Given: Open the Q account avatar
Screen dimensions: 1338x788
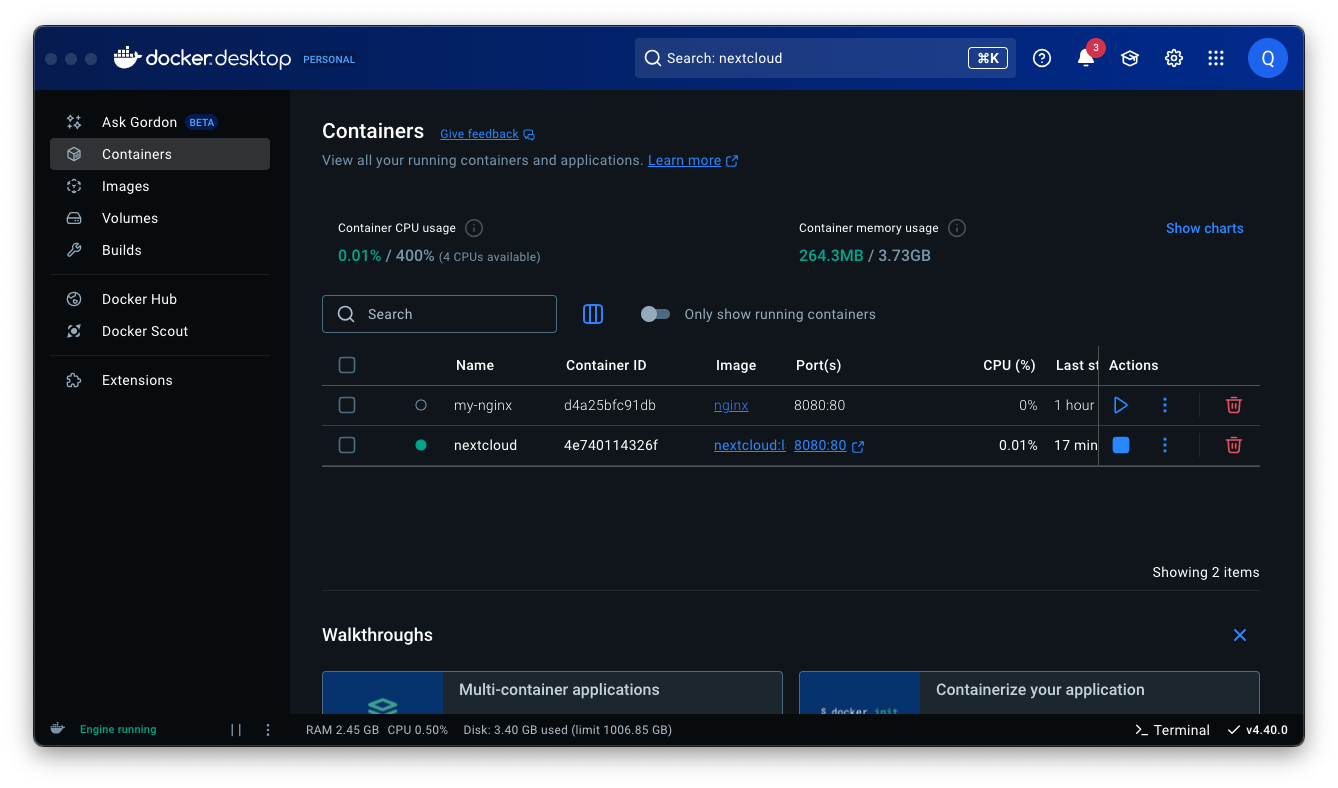Looking at the screenshot, I should 1268,58.
